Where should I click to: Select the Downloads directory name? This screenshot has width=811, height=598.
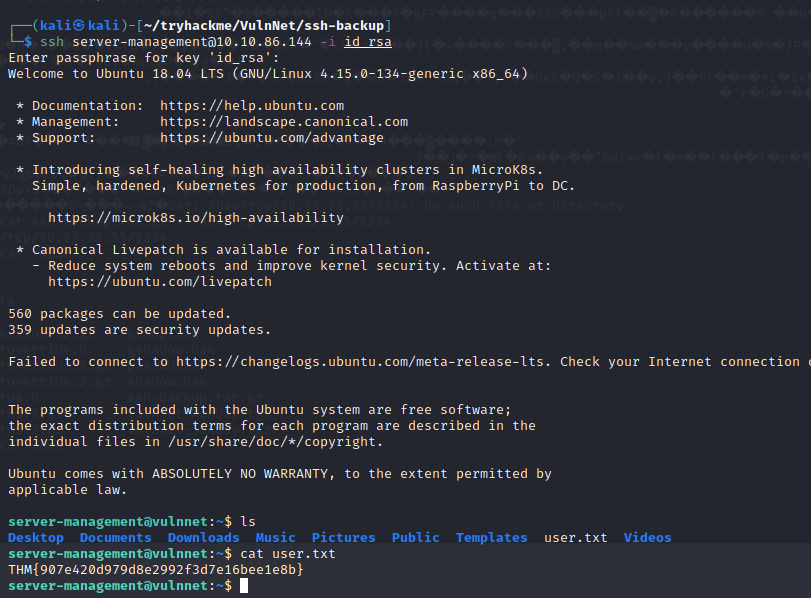click(x=203, y=538)
